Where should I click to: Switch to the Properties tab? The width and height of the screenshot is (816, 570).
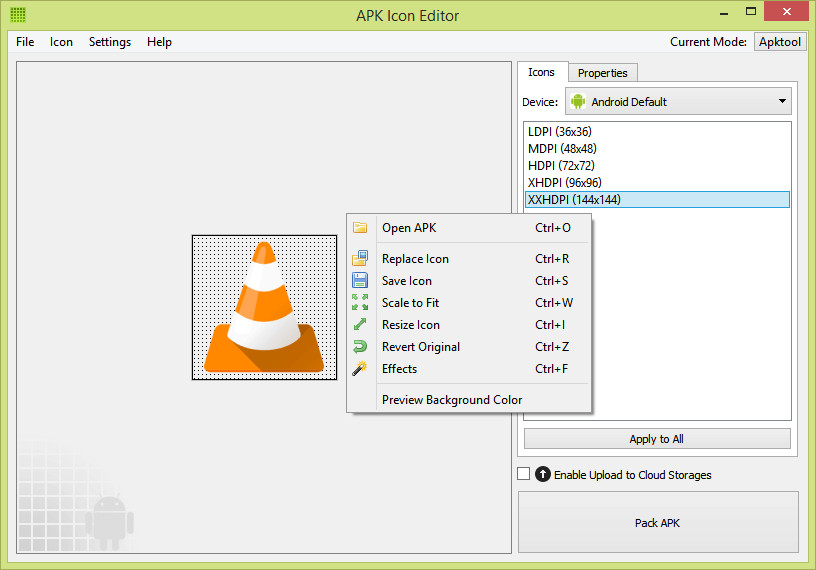[603, 73]
